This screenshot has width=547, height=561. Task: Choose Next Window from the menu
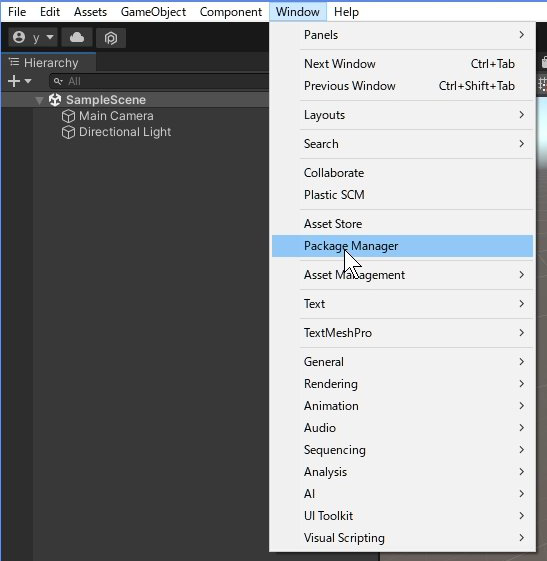402,64
